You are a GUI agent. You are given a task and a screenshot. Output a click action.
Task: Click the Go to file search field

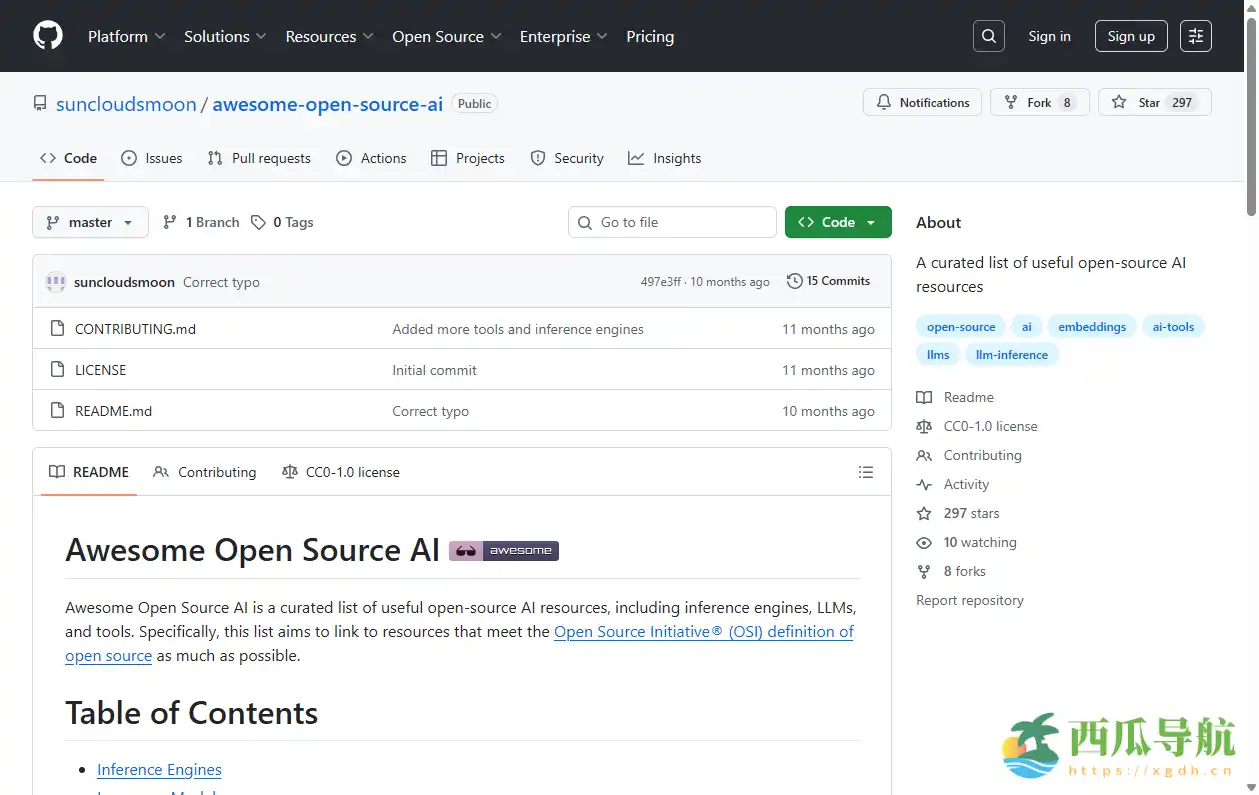(x=671, y=222)
